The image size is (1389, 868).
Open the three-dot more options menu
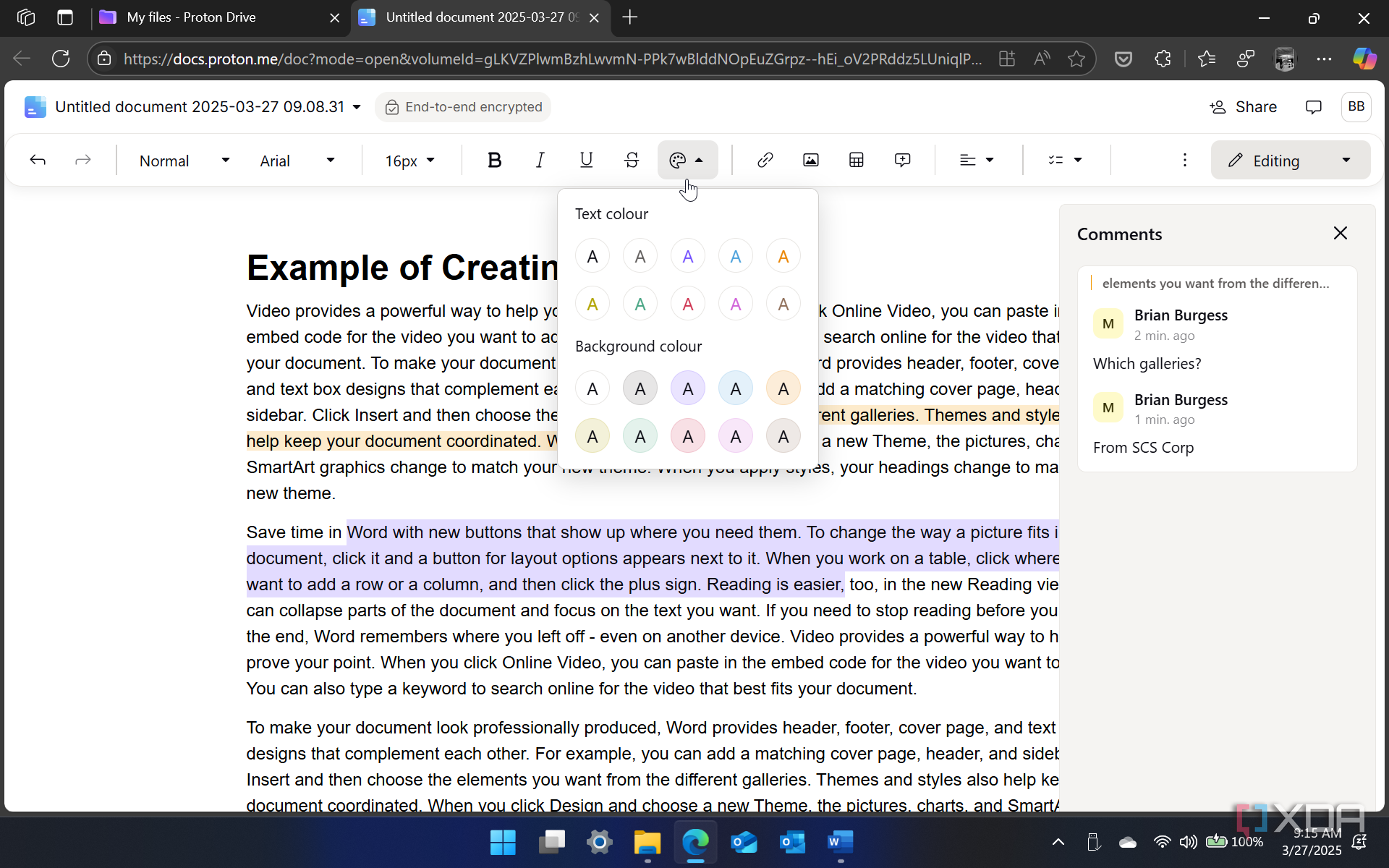pyautogui.click(x=1184, y=161)
